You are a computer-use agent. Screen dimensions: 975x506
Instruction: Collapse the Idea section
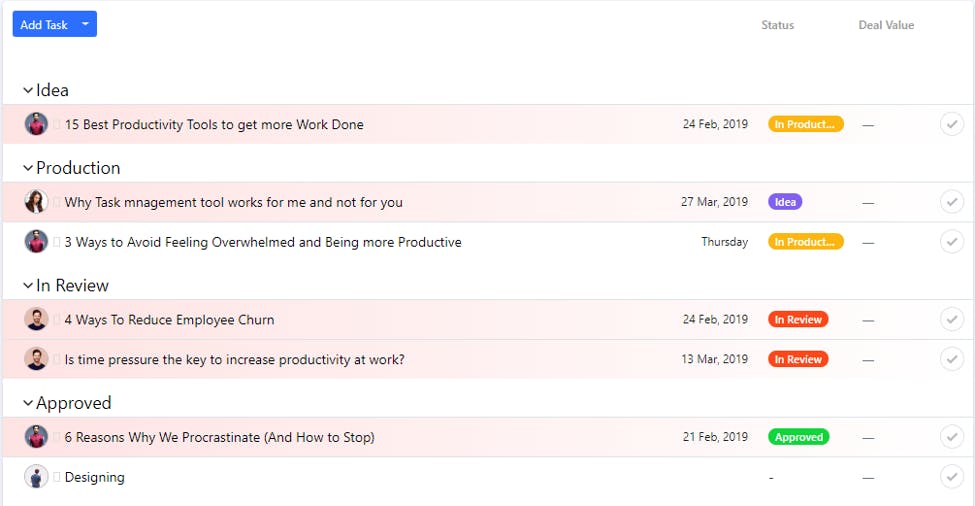point(28,91)
